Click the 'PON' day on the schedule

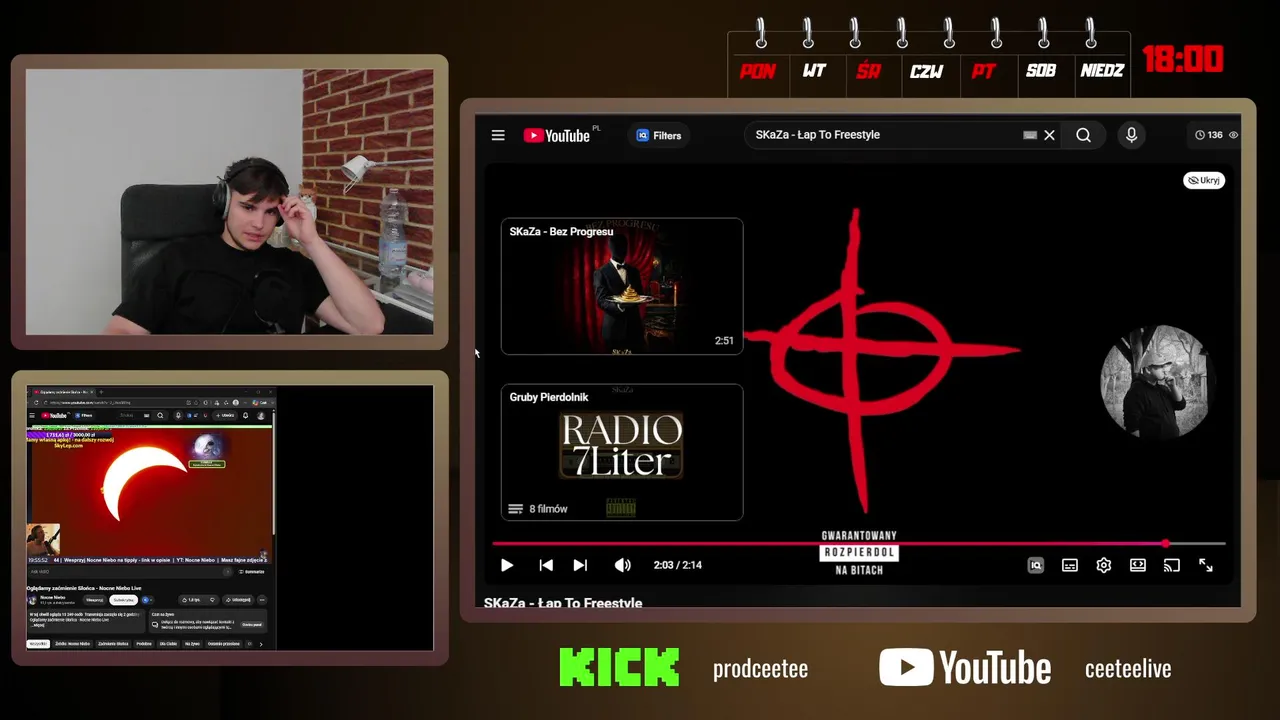[757, 71]
